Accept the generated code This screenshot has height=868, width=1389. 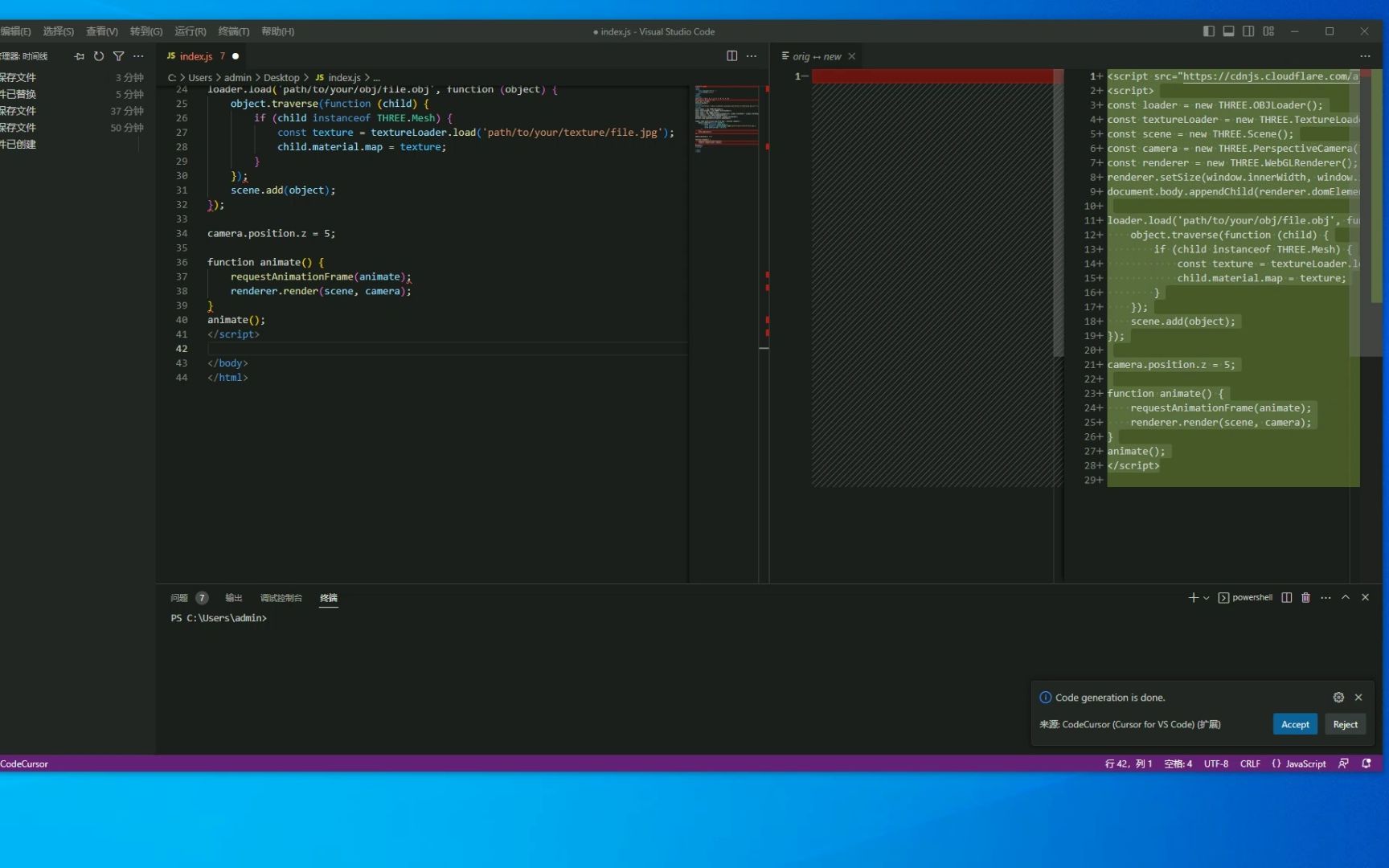pos(1295,724)
